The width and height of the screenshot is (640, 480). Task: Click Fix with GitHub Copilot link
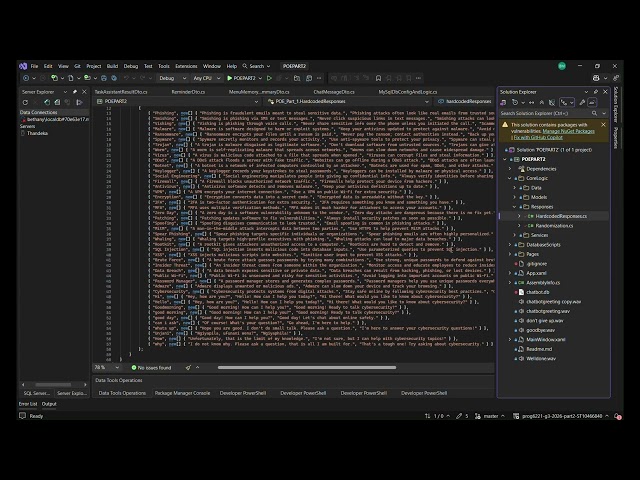[538, 138]
